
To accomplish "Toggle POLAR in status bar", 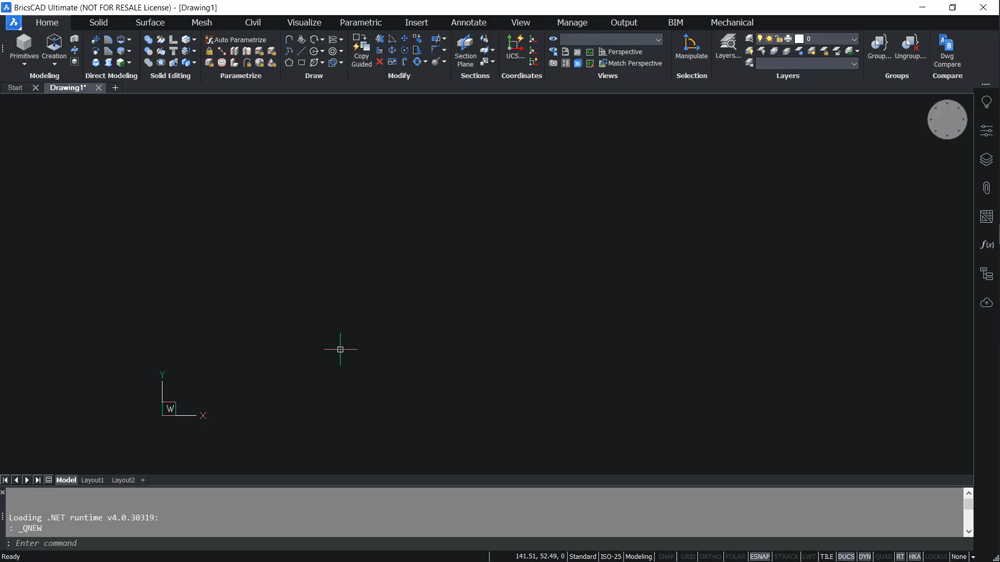I will tap(735, 556).
